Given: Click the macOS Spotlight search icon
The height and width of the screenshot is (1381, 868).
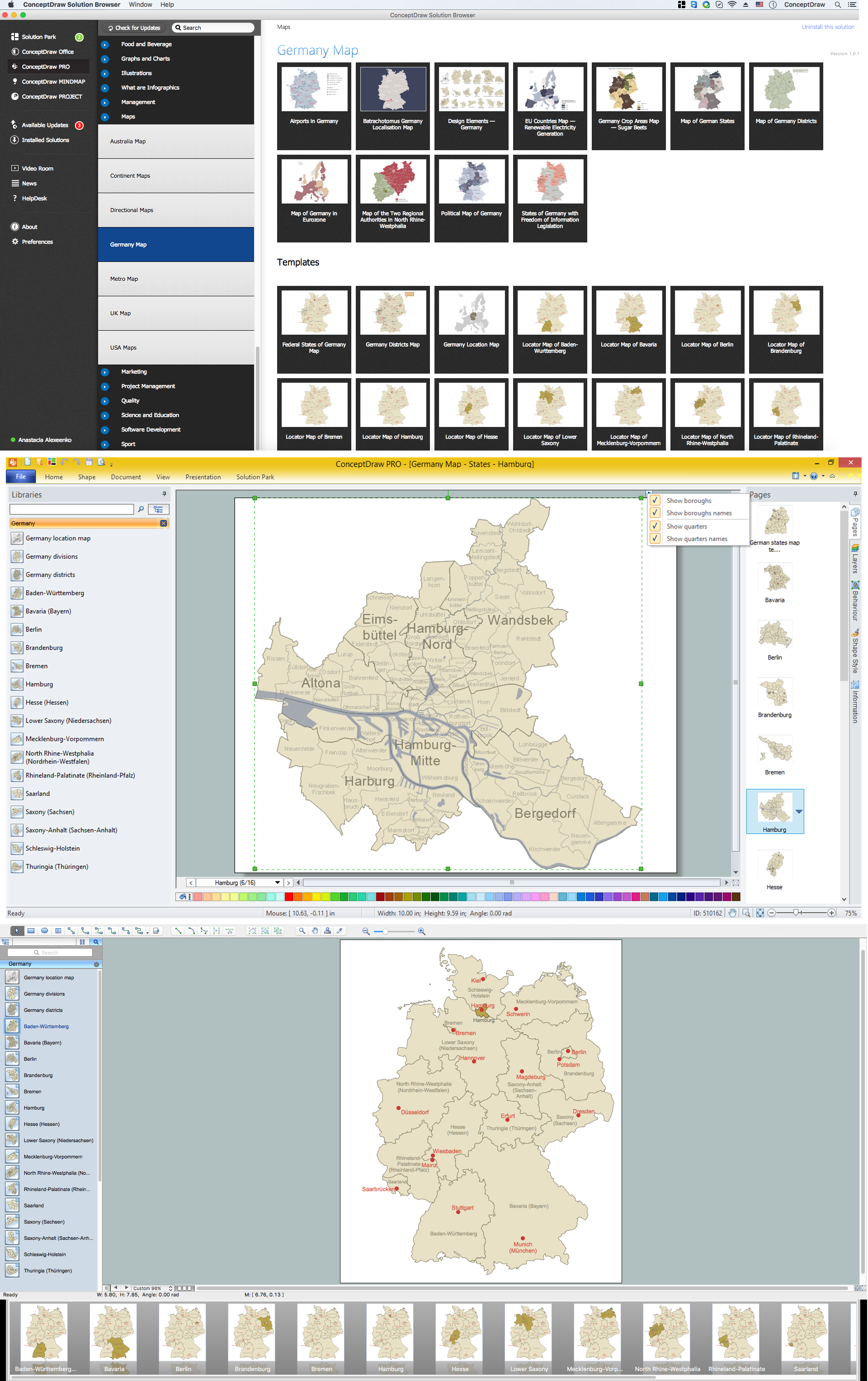Looking at the screenshot, I should coord(838,5).
